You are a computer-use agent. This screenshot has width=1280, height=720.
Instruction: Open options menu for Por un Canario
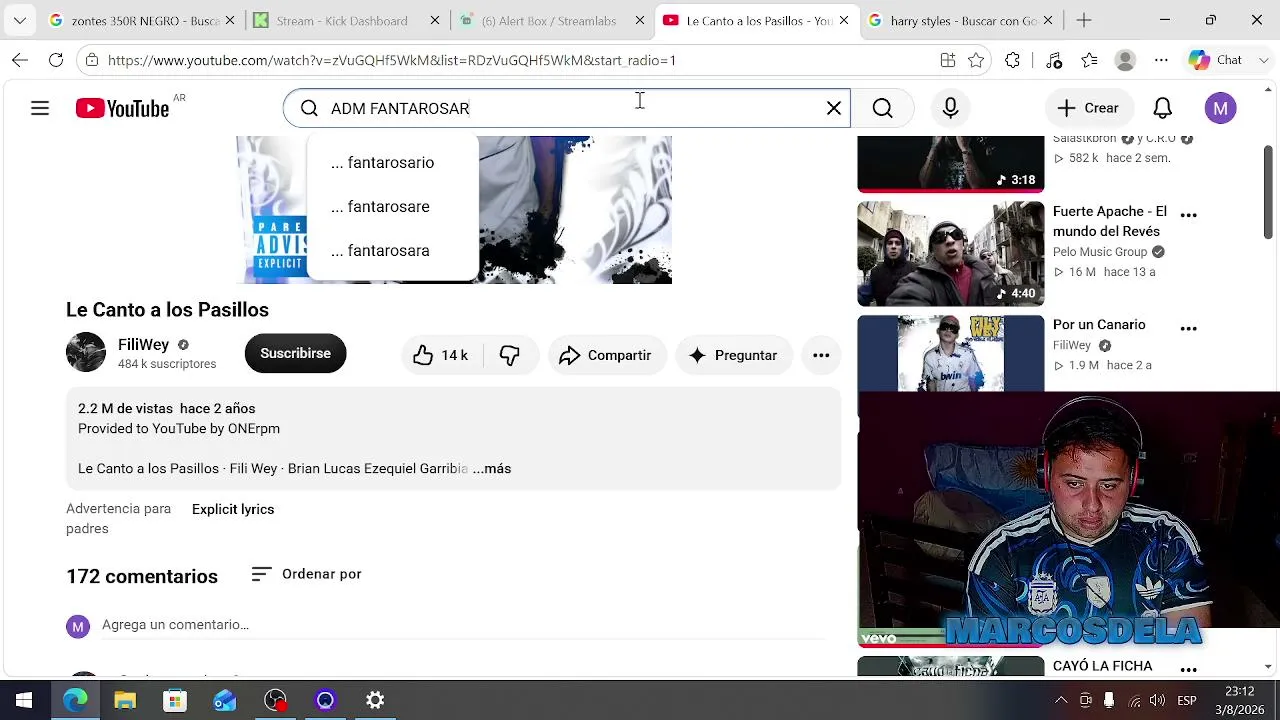pyautogui.click(x=1188, y=328)
